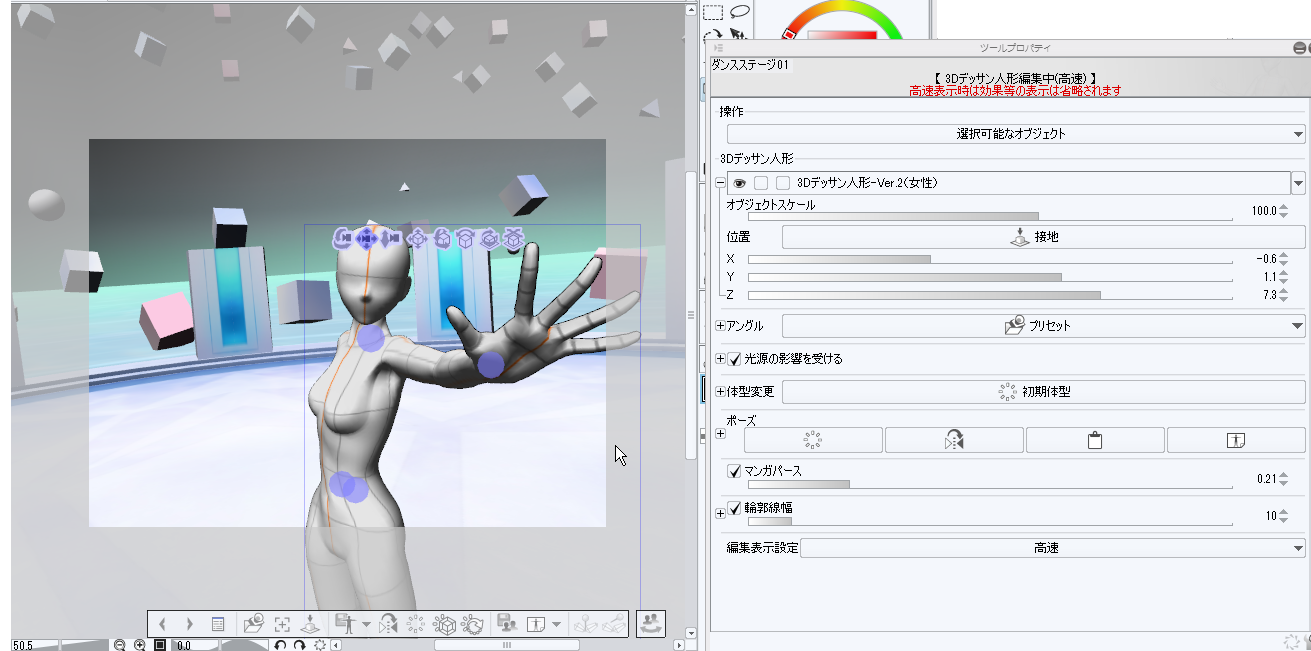The width and height of the screenshot is (1311, 651).
Task: Select the snap-and-move object manipulator icon
Action: click(513, 238)
